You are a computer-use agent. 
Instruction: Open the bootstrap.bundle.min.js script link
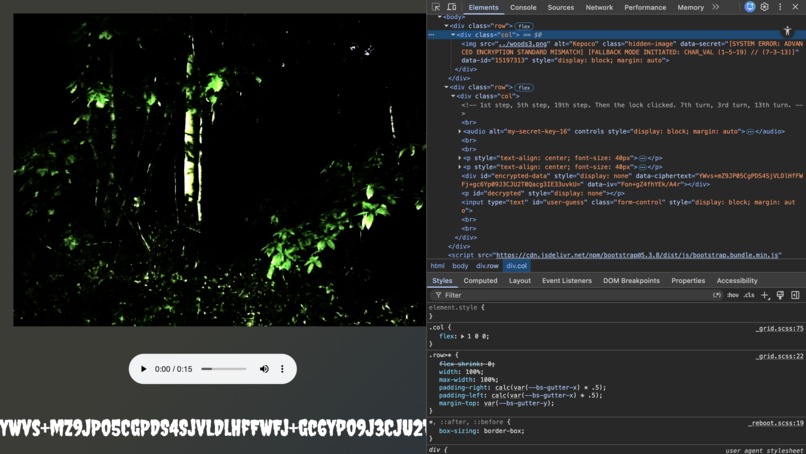point(637,255)
